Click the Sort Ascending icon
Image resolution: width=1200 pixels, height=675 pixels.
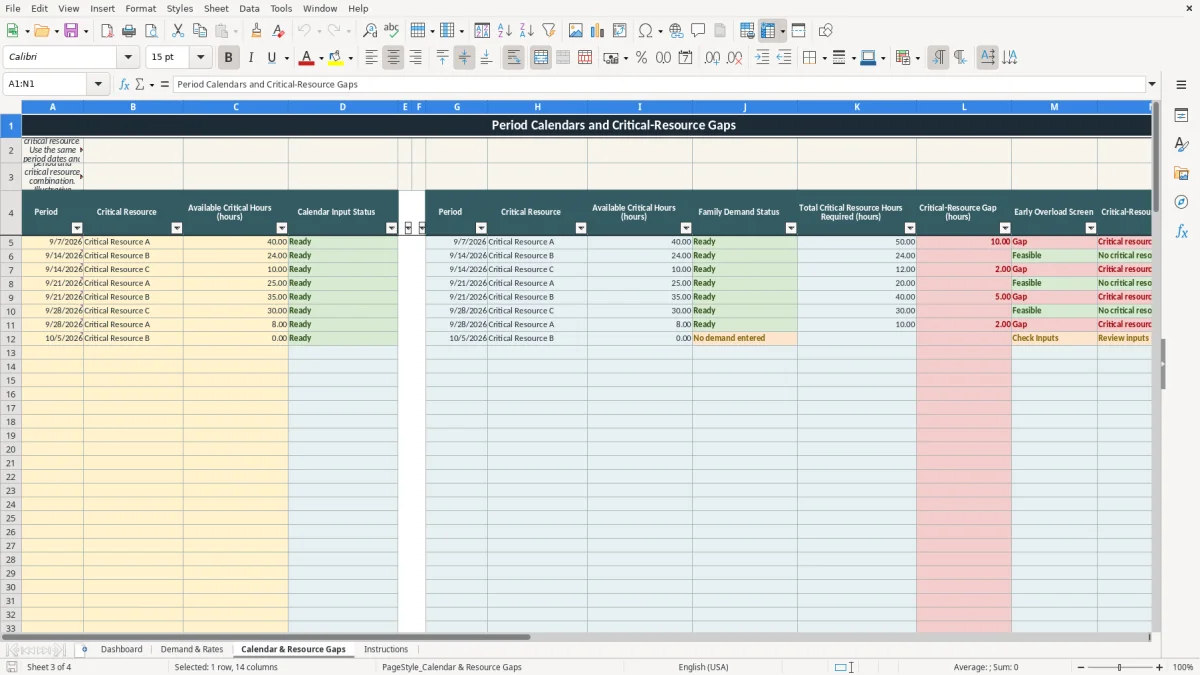point(505,31)
